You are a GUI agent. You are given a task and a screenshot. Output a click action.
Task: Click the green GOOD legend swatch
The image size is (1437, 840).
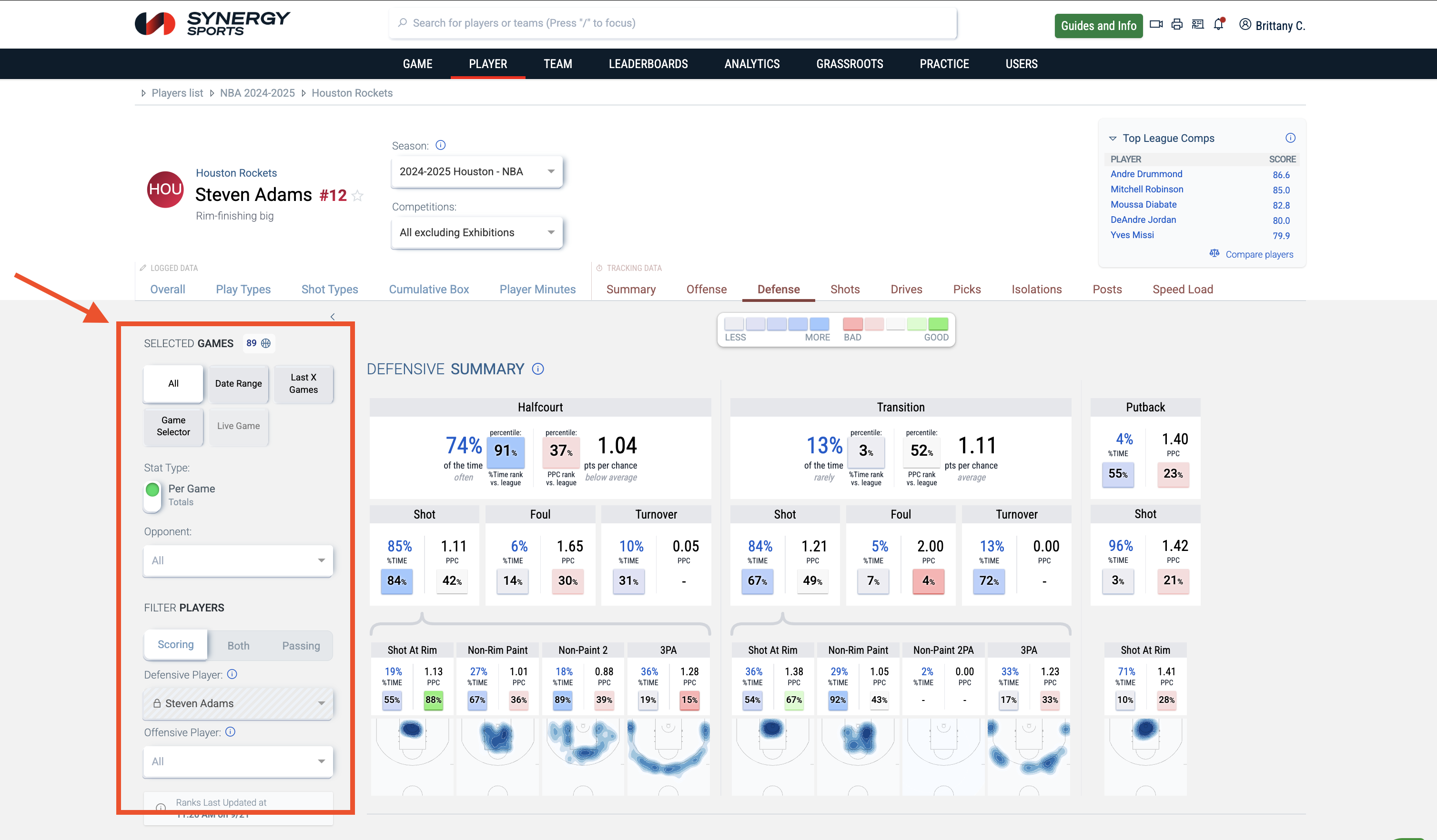coord(938,324)
